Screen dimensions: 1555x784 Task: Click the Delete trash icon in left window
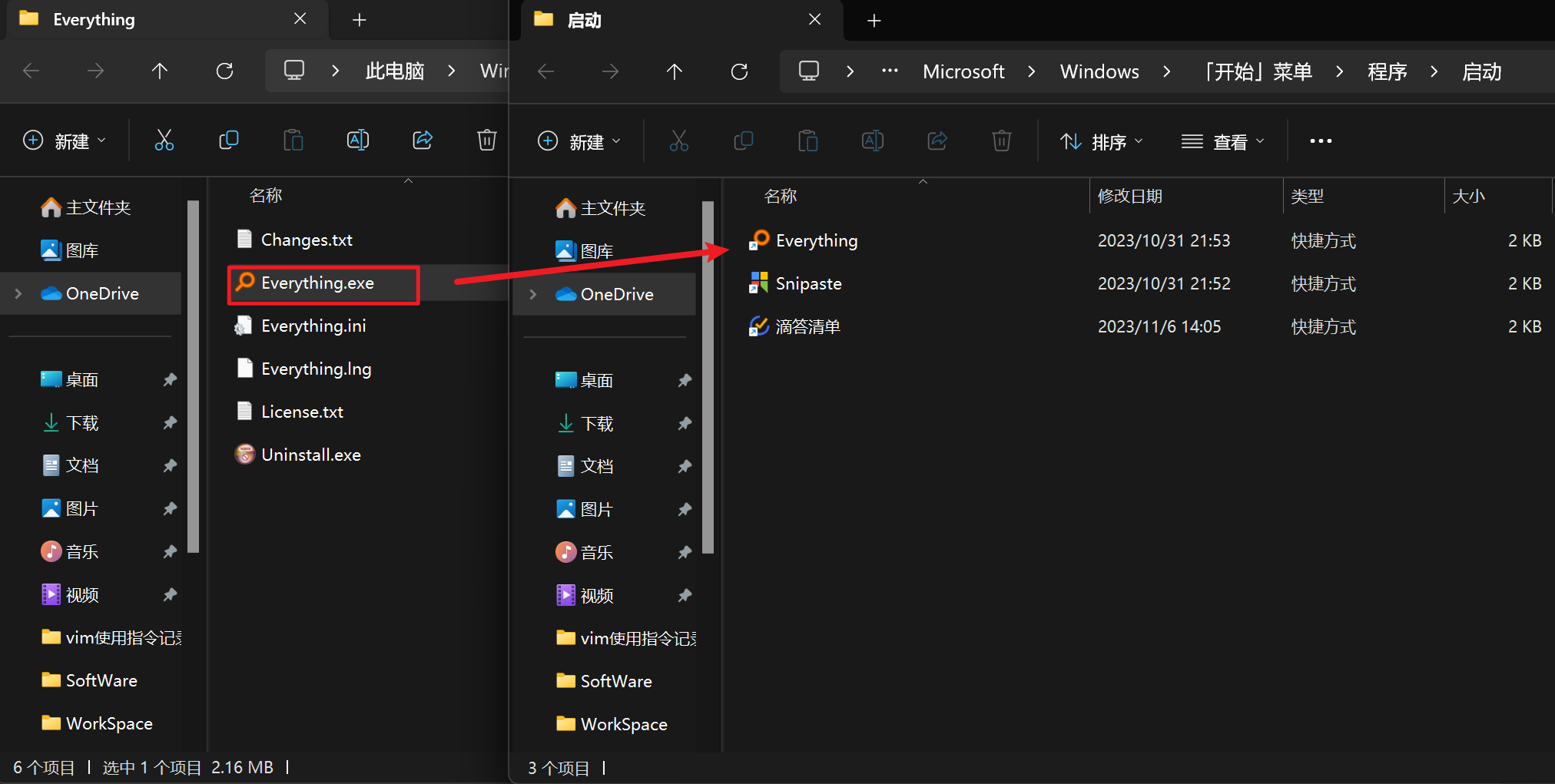point(486,140)
